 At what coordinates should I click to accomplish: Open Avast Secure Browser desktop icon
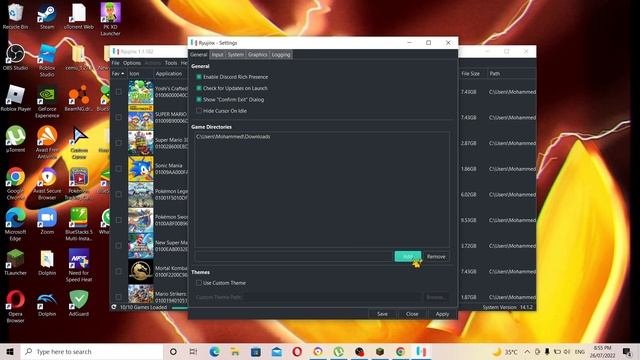tap(47, 184)
